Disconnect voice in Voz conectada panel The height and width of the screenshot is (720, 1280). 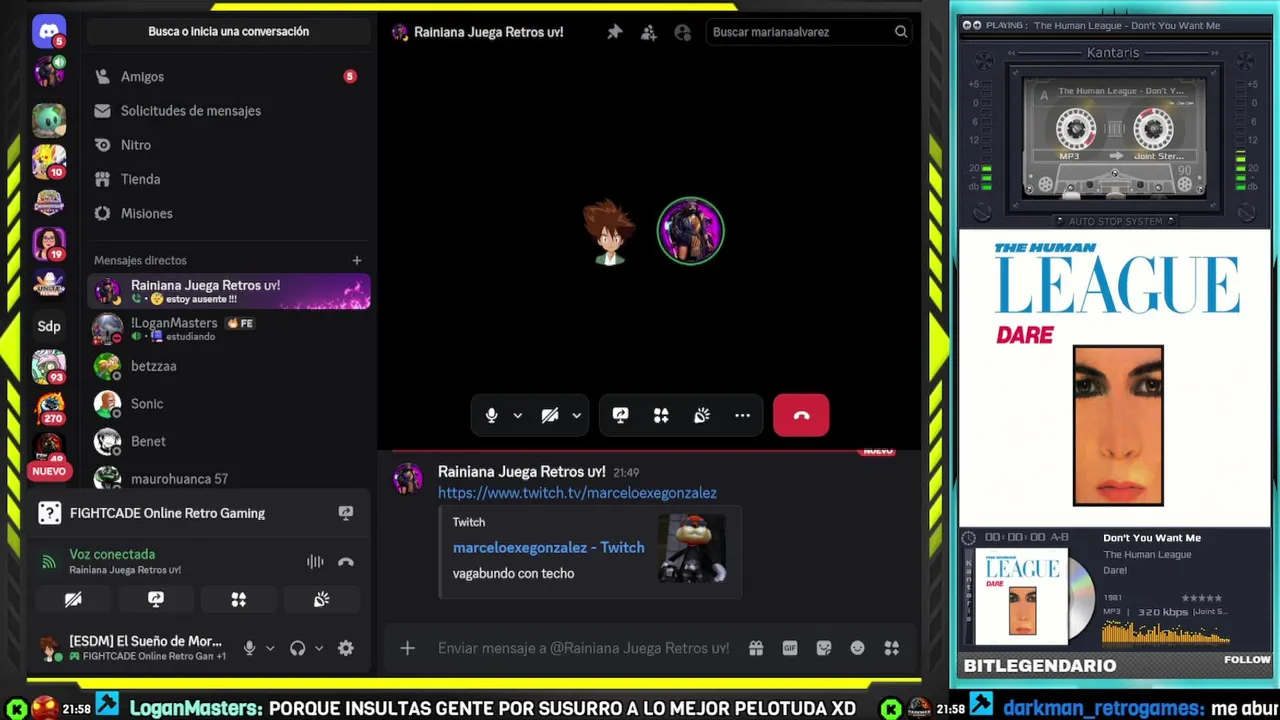(346, 562)
